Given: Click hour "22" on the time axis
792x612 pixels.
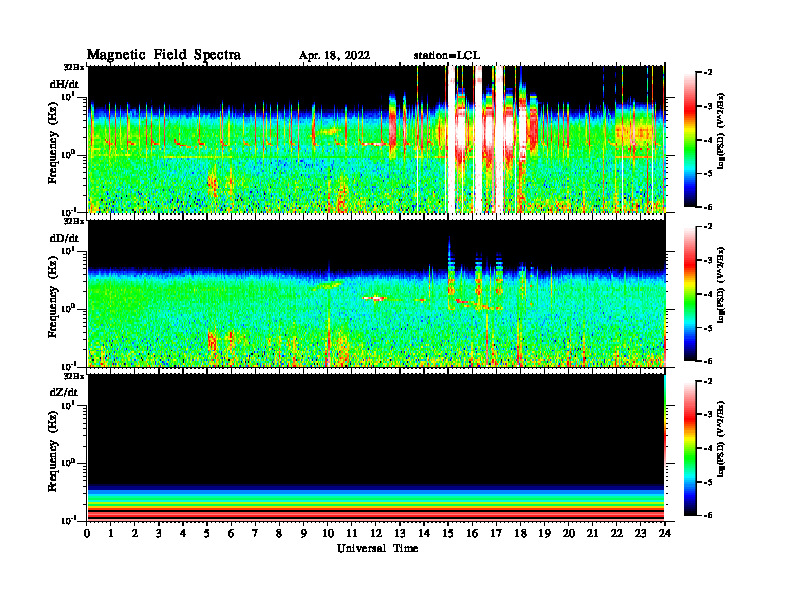Looking at the screenshot, I should [x=617, y=533].
